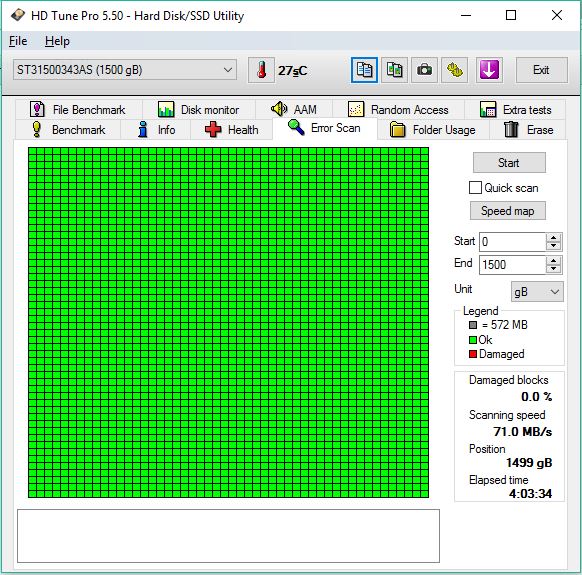Save a screenshot with camera icon
Screen dimensions: 582x575
click(424, 70)
